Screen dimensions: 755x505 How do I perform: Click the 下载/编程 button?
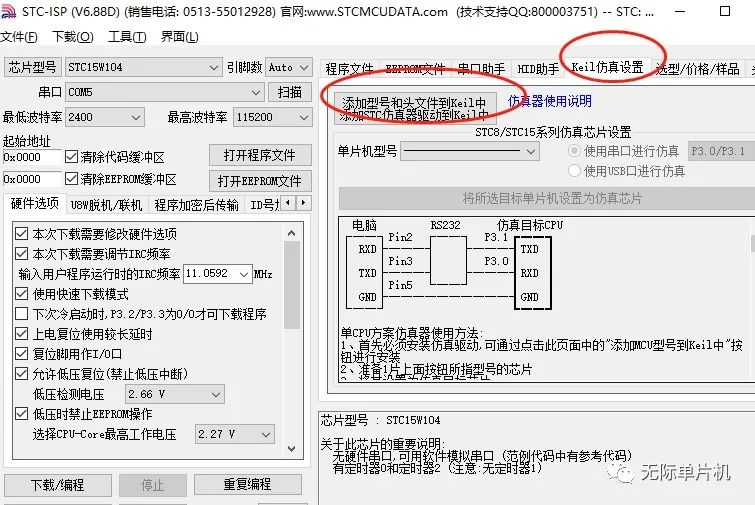(x=58, y=485)
